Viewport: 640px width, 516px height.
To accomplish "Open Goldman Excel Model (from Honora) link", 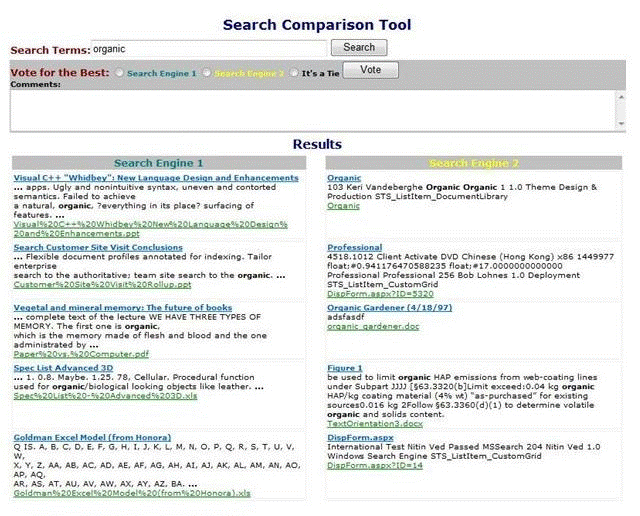I will pos(92,438).
